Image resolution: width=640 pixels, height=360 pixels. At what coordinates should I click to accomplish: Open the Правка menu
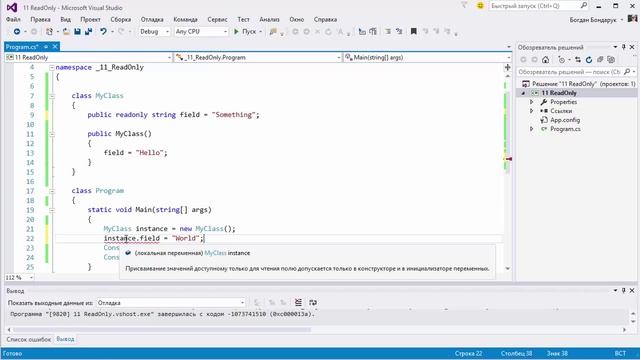pos(40,19)
